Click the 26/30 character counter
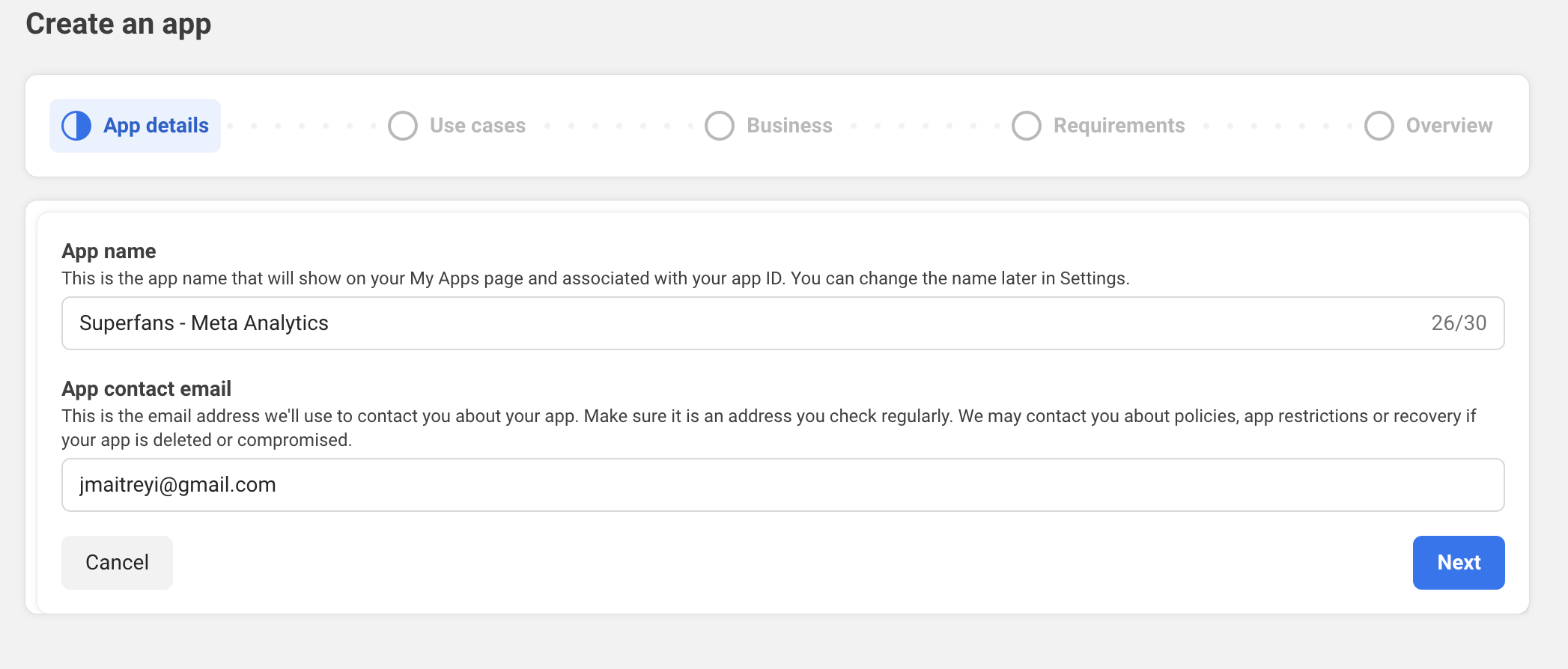This screenshot has height=669, width=1568. point(1459,323)
